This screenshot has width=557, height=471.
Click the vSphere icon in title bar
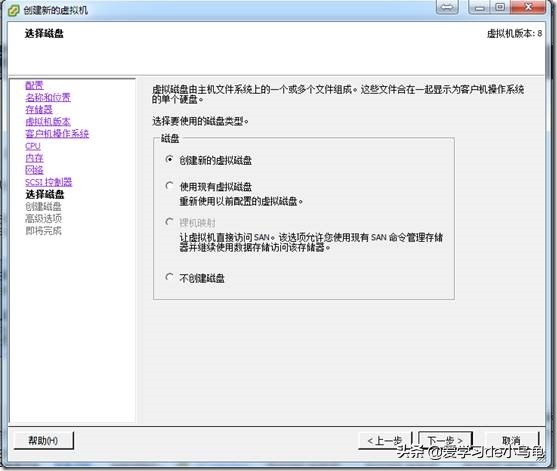[x=14, y=10]
